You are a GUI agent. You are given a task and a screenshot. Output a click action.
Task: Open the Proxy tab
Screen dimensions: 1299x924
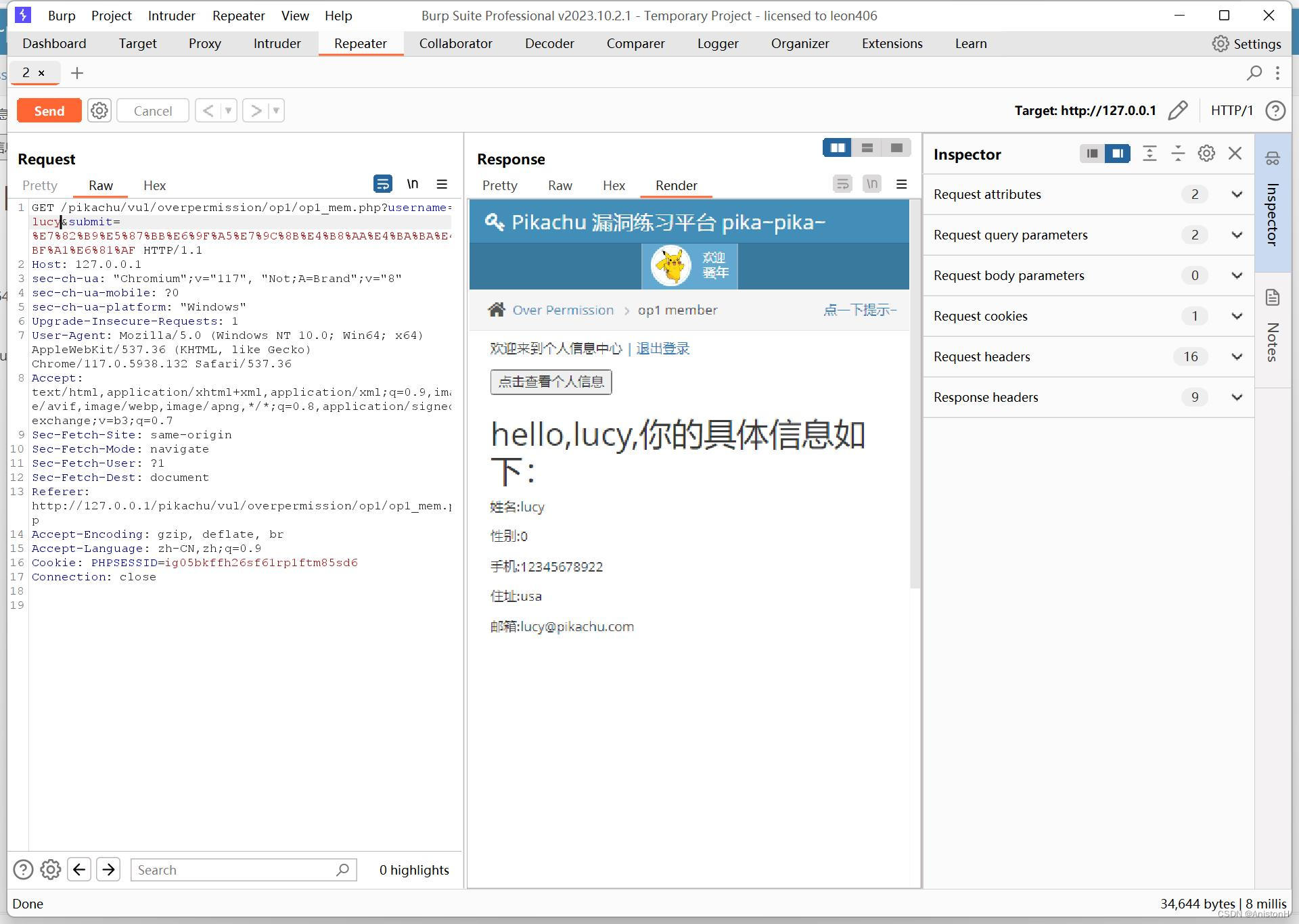(x=205, y=43)
